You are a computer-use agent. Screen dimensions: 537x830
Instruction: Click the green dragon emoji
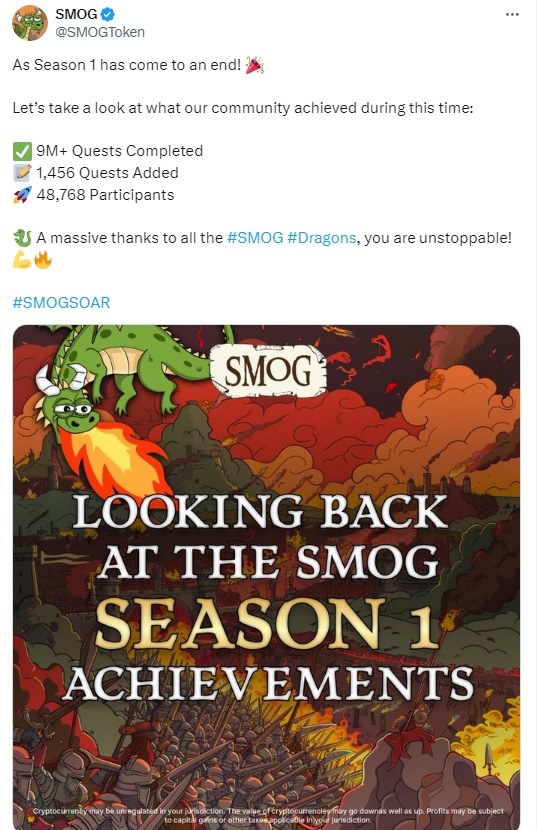22,238
